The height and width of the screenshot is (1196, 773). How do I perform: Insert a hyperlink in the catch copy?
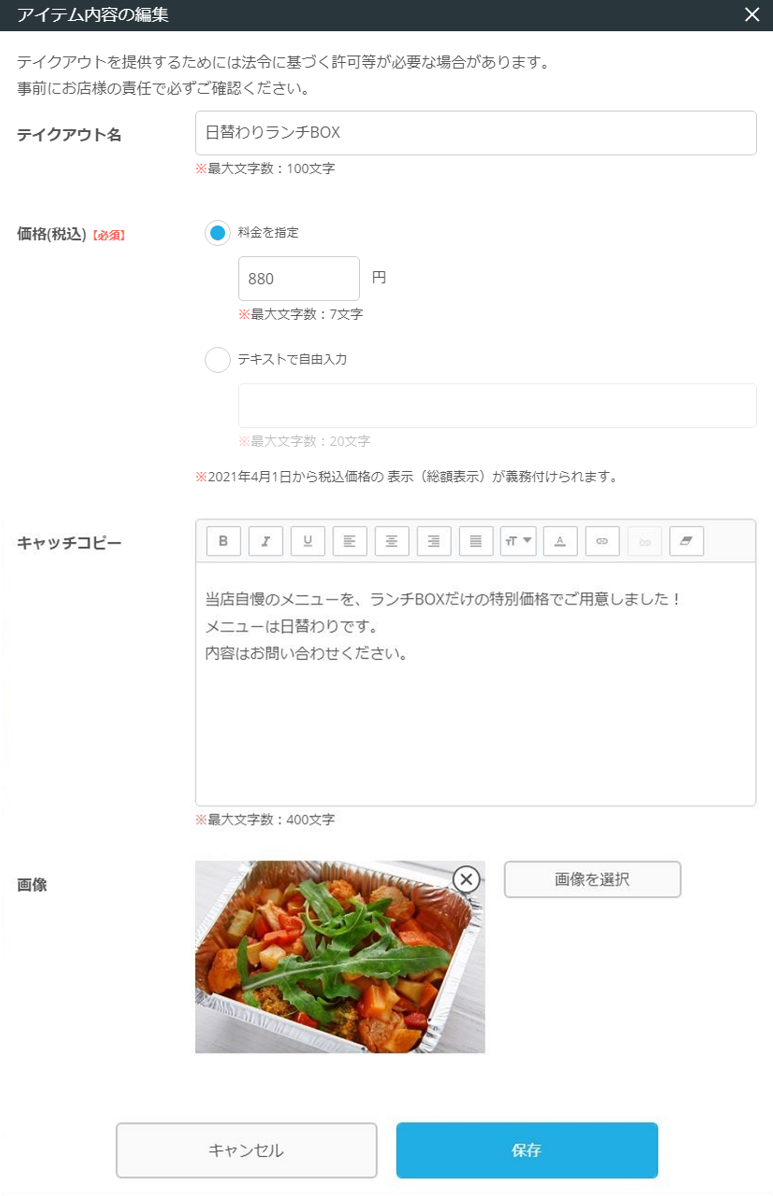point(602,541)
